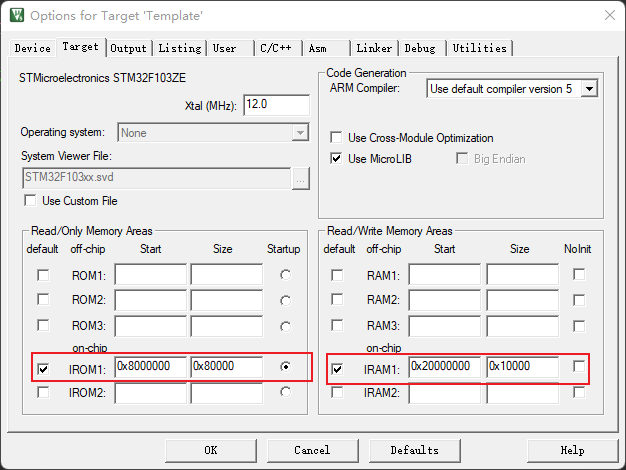
Task: Click the System Viewer File browse button
Action: pos(301,178)
